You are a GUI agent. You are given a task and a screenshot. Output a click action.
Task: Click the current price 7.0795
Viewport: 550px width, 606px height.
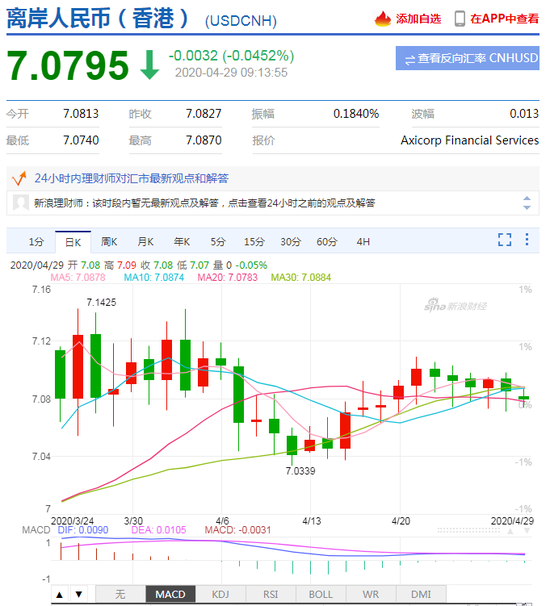point(68,66)
